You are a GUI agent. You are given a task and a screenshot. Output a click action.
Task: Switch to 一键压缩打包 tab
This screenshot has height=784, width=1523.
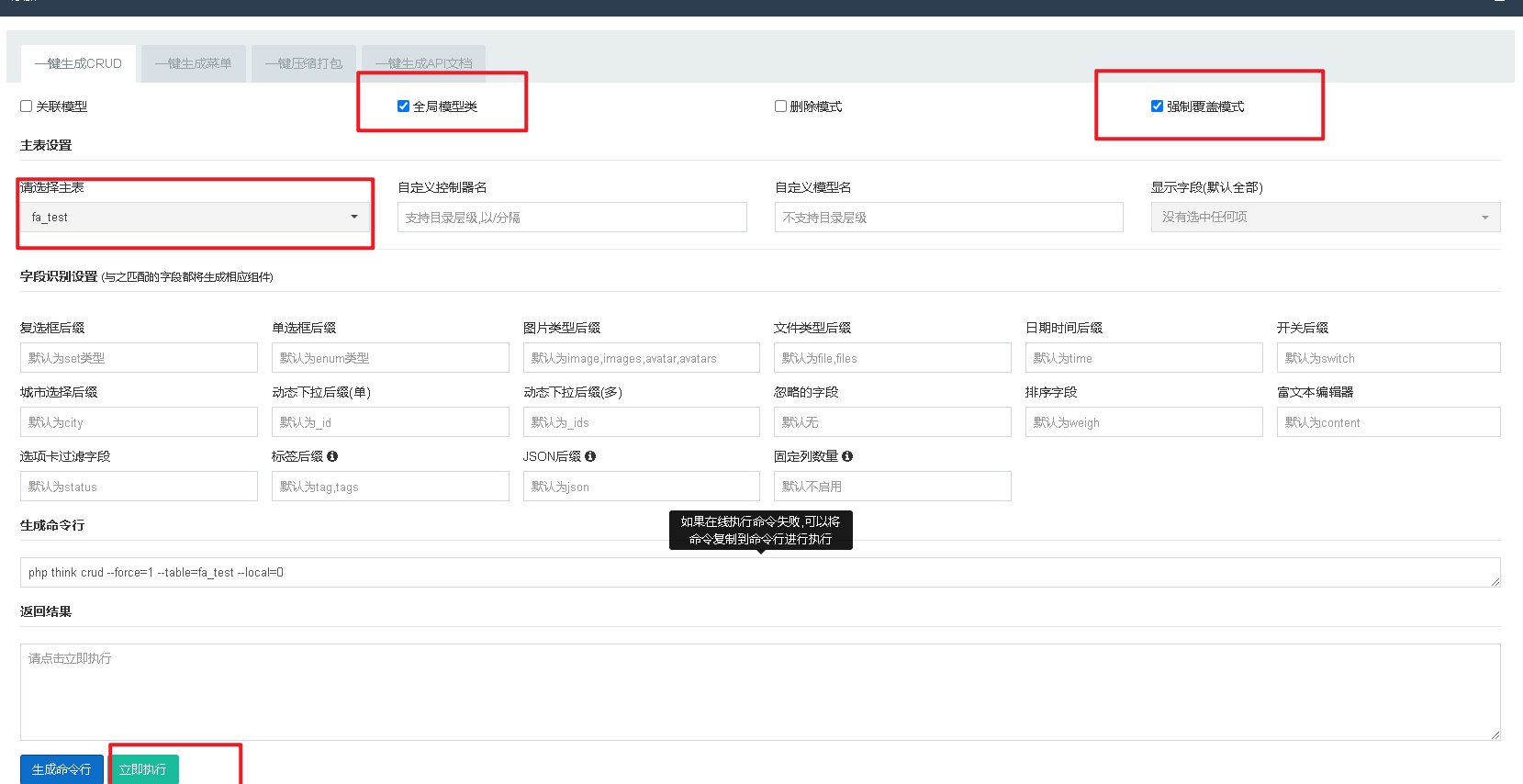303,63
